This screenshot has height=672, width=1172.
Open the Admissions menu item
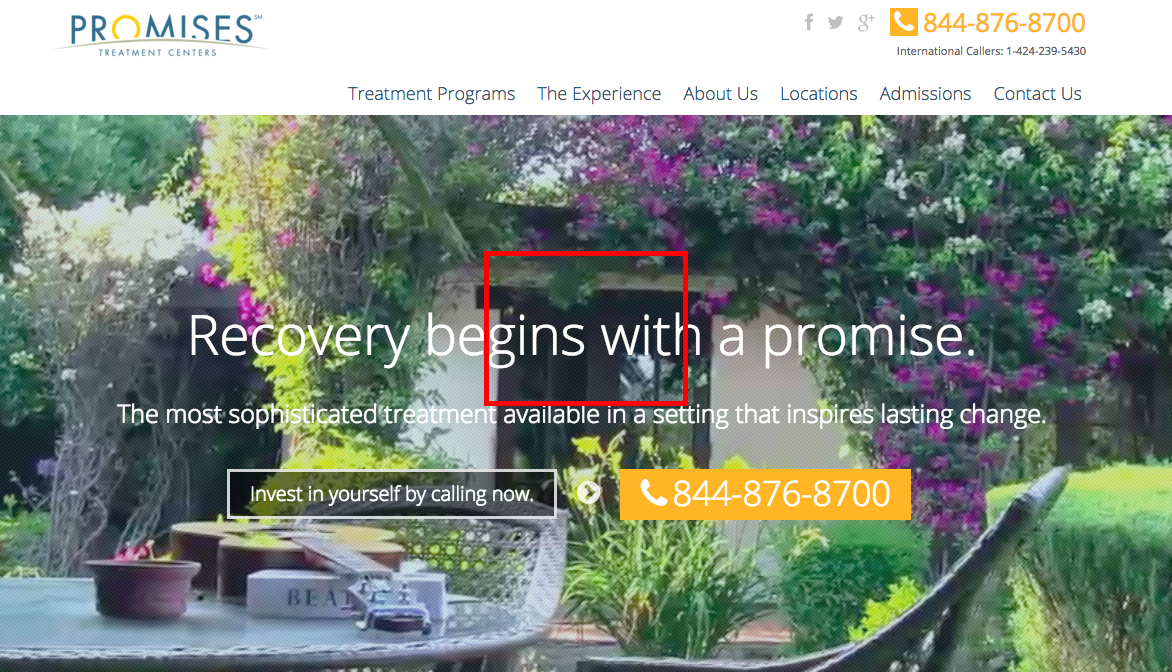click(925, 93)
